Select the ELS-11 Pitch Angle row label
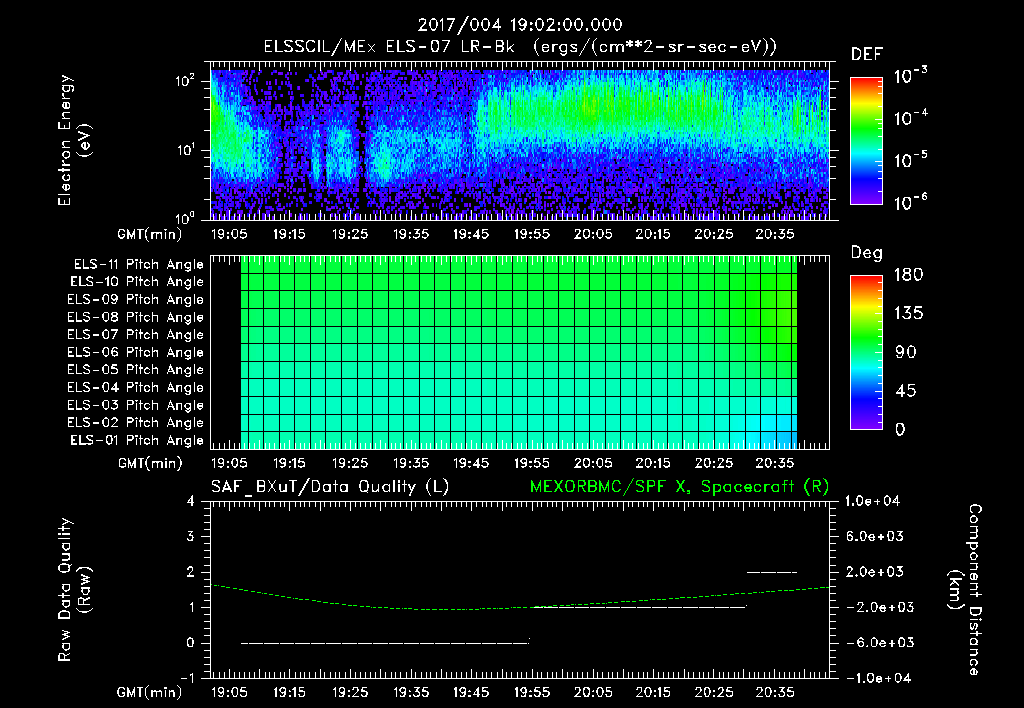This screenshot has height=708, width=1024. 138,265
